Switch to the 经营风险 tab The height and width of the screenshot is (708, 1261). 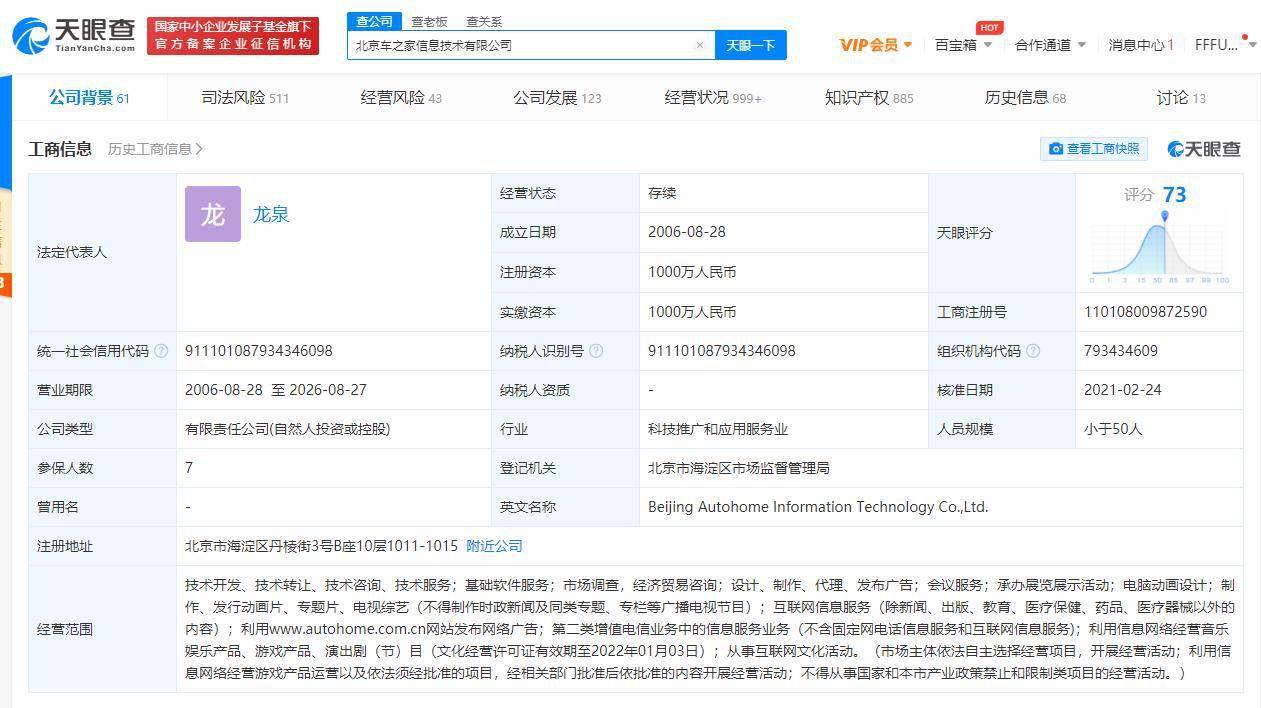pyautogui.click(x=401, y=98)
